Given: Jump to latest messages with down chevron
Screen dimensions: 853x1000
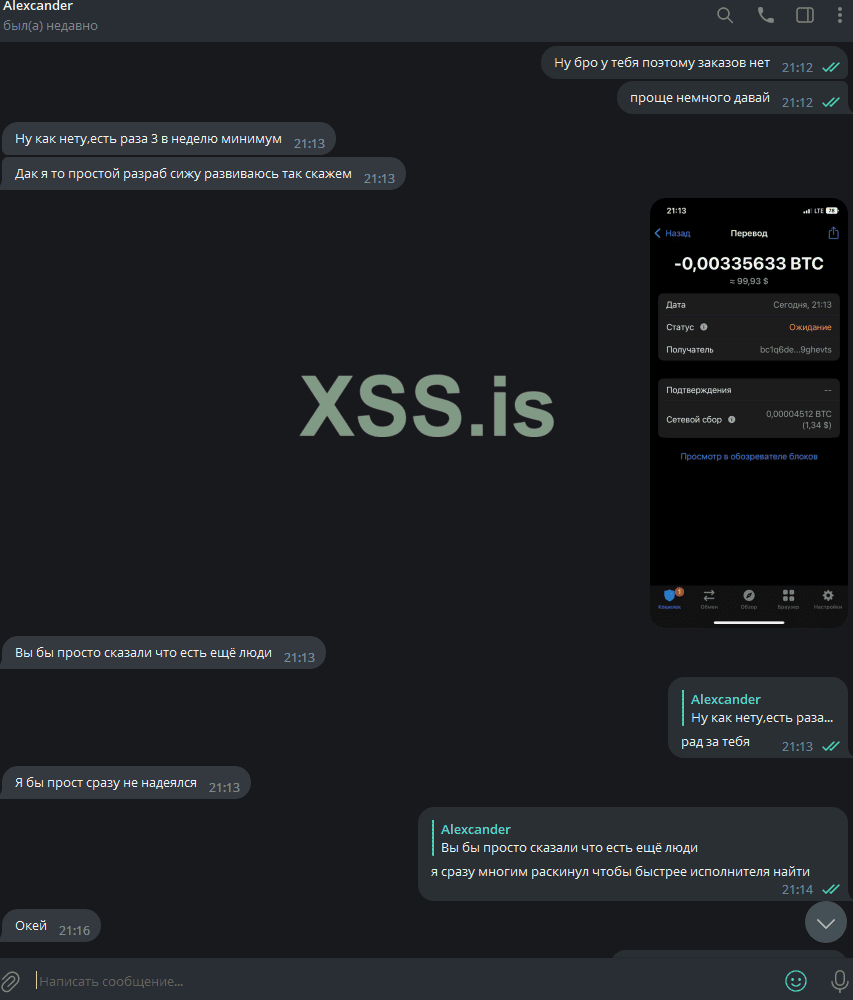Looking at the screenshot, I should pos(826,922).
